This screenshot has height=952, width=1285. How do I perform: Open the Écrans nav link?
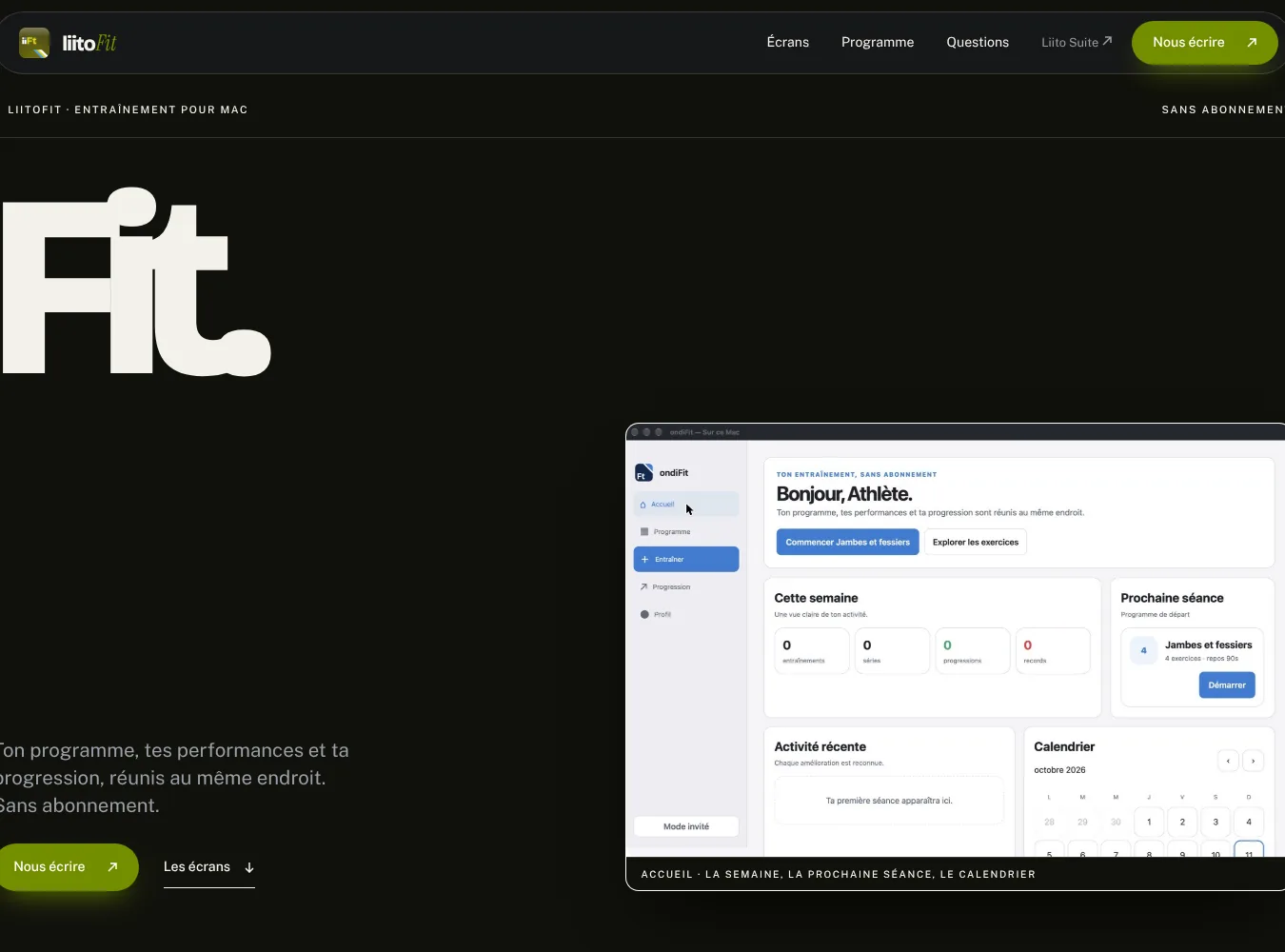pyautogui.click(x=788, y=43)
